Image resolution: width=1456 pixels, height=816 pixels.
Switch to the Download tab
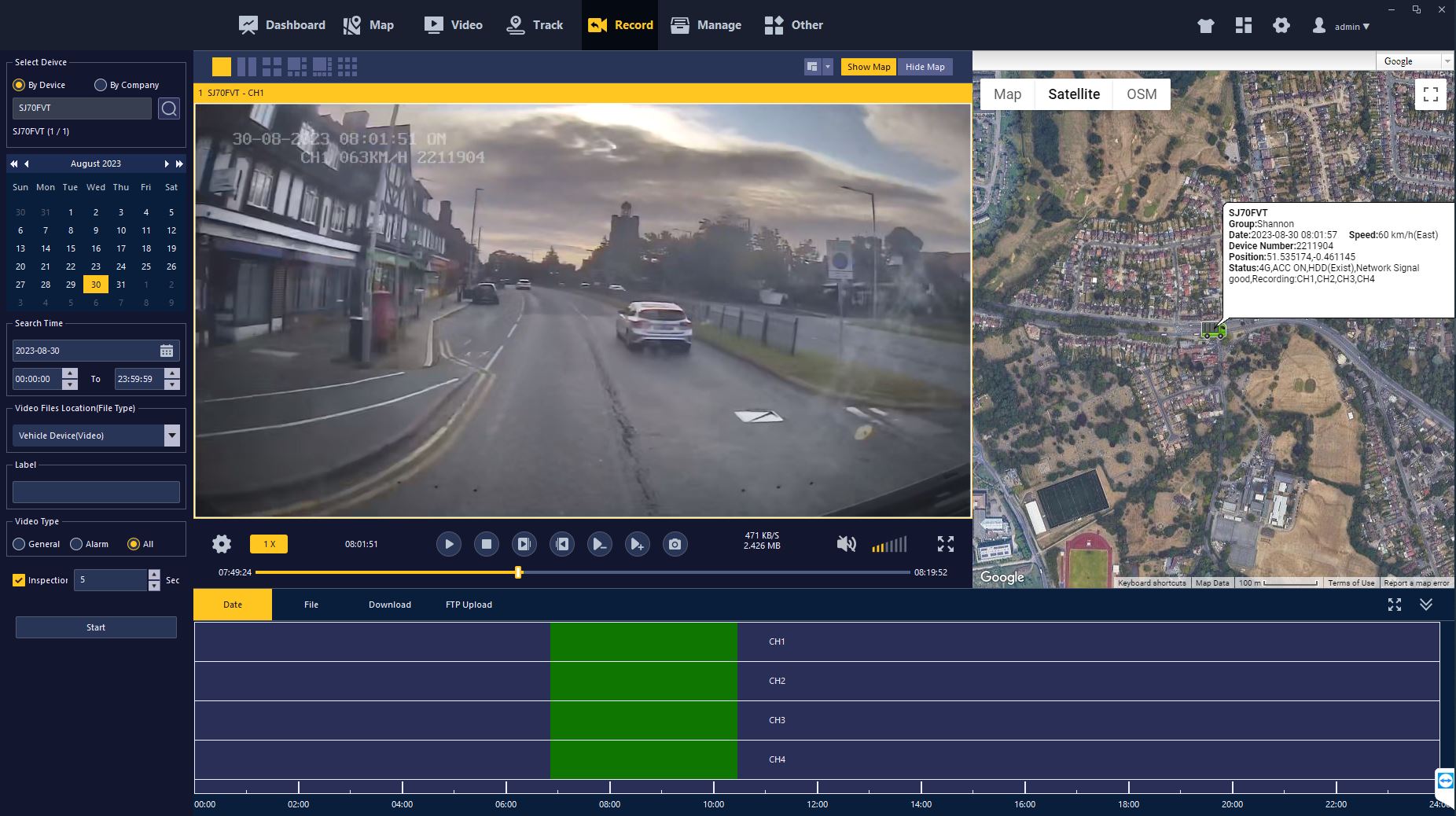point(390,605)
